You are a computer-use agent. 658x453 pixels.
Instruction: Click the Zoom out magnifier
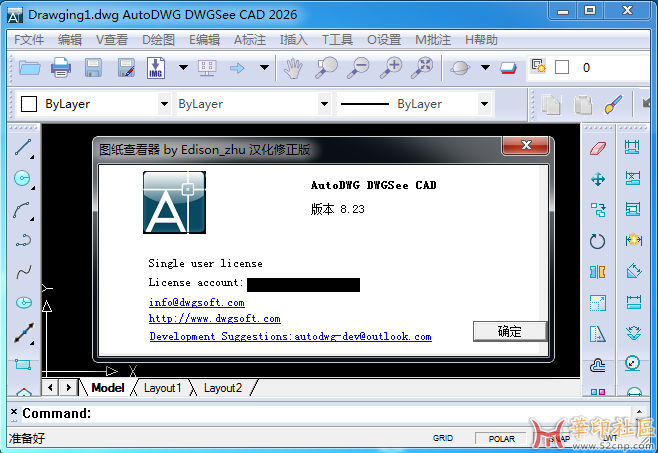(x=358, y=68)
